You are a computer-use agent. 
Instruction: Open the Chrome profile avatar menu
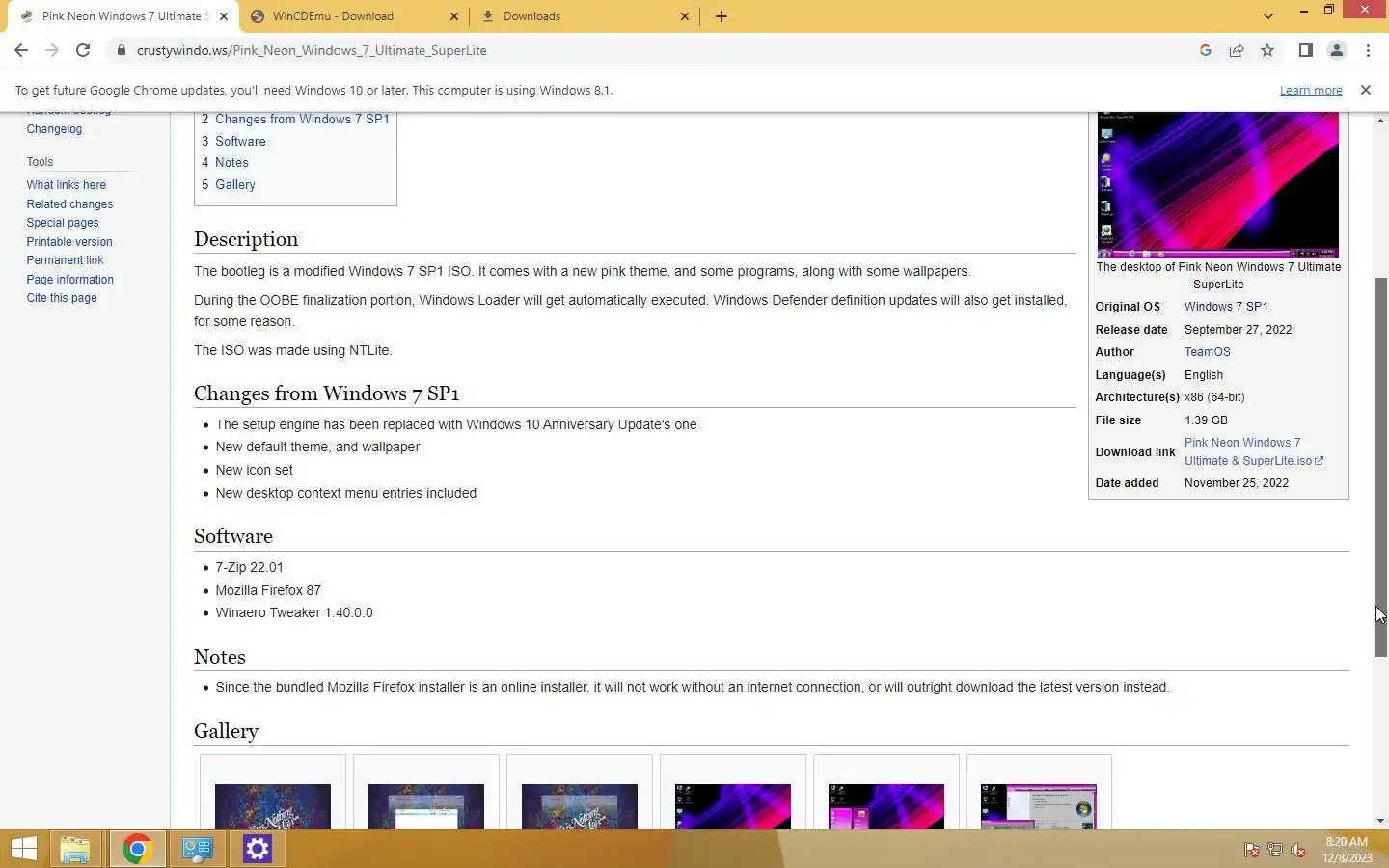[1337, 50]
